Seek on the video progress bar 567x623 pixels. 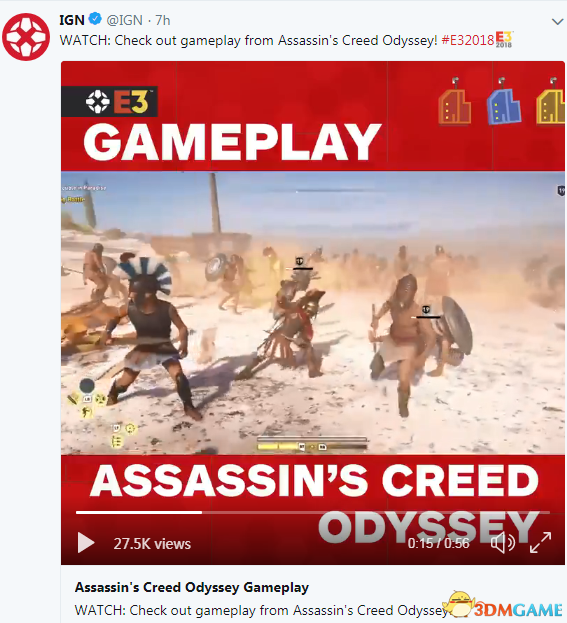[313, 513]
